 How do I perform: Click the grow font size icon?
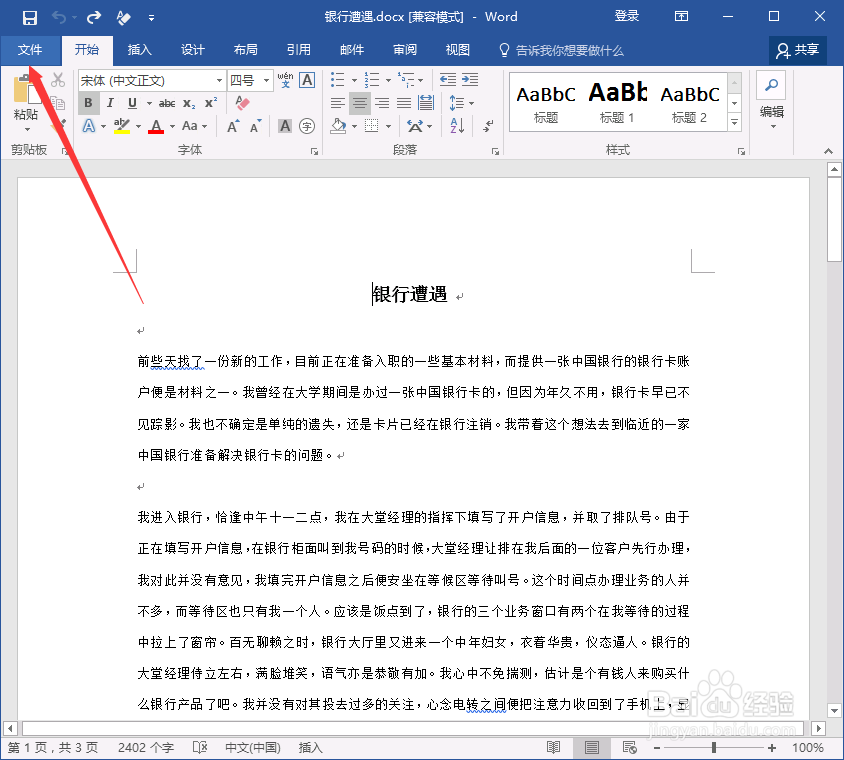coord(233,126)
